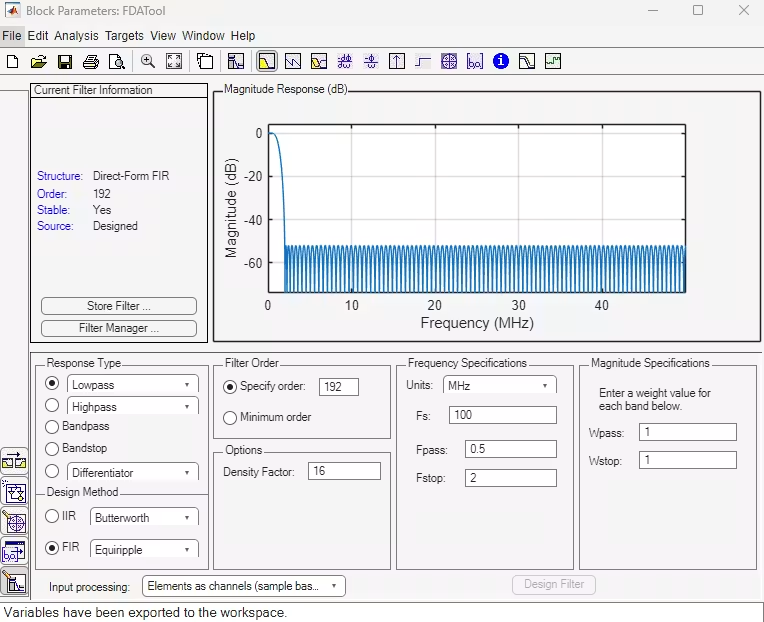The height and width of the screenshot is (622, 764).
Task: Save session with the floppy disk icon
Action: [65, 61]
